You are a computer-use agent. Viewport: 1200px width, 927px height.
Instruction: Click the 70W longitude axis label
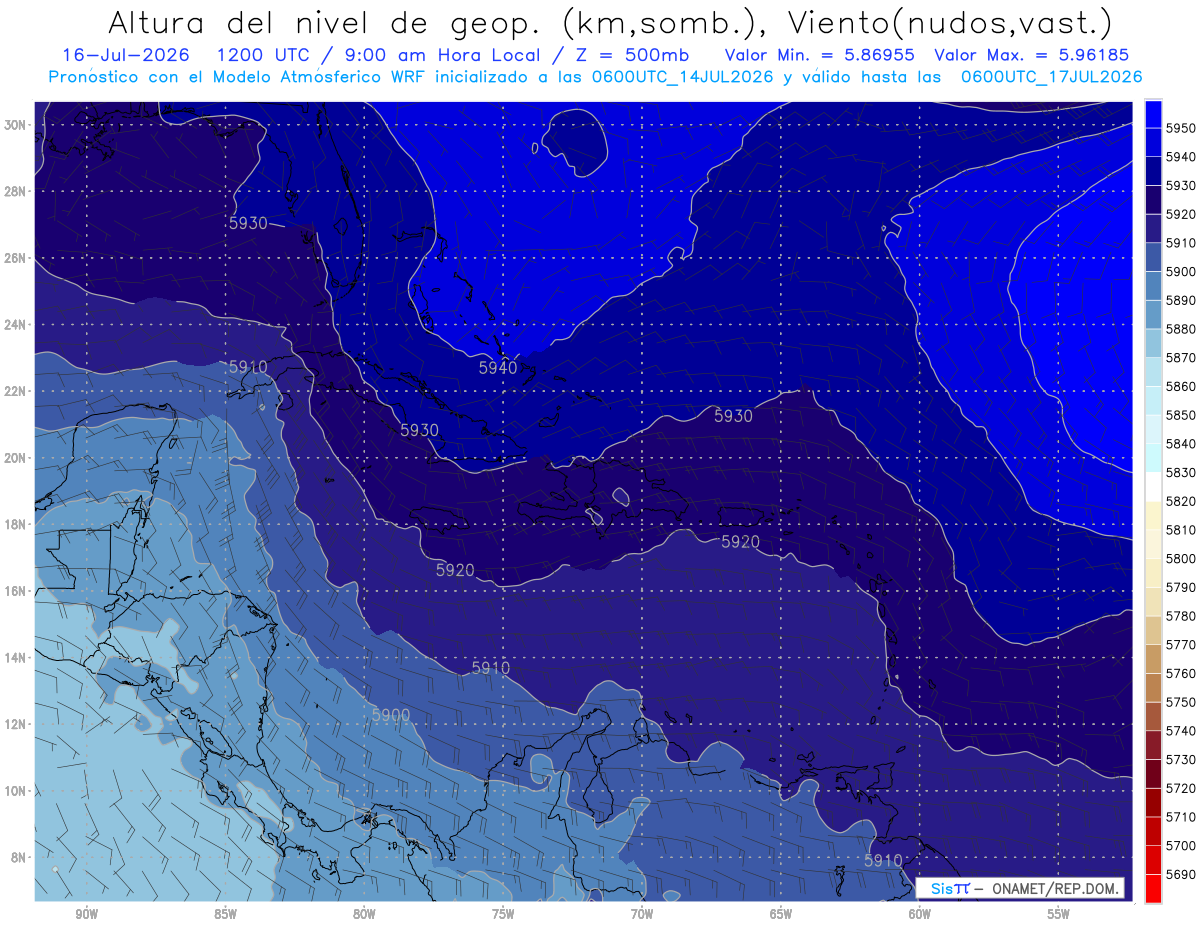click(642, 914)
